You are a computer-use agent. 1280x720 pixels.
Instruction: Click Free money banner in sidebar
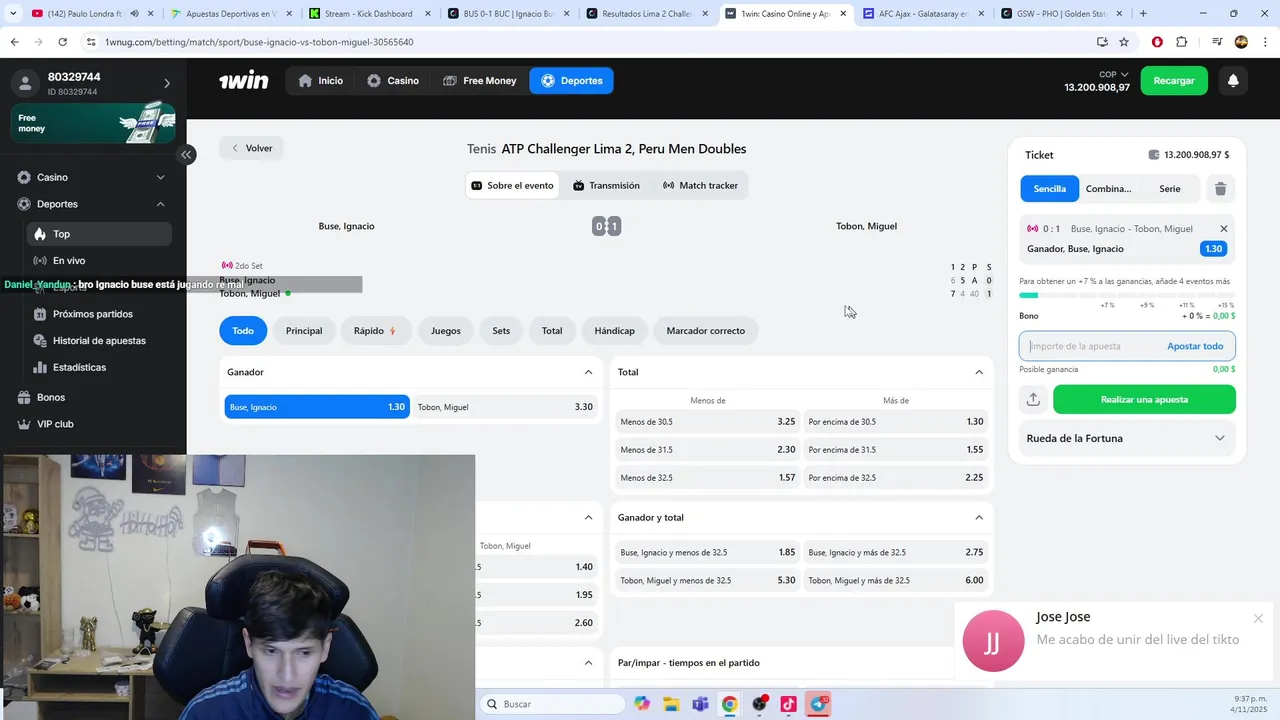pyautogui.click(x=93, y=123)
